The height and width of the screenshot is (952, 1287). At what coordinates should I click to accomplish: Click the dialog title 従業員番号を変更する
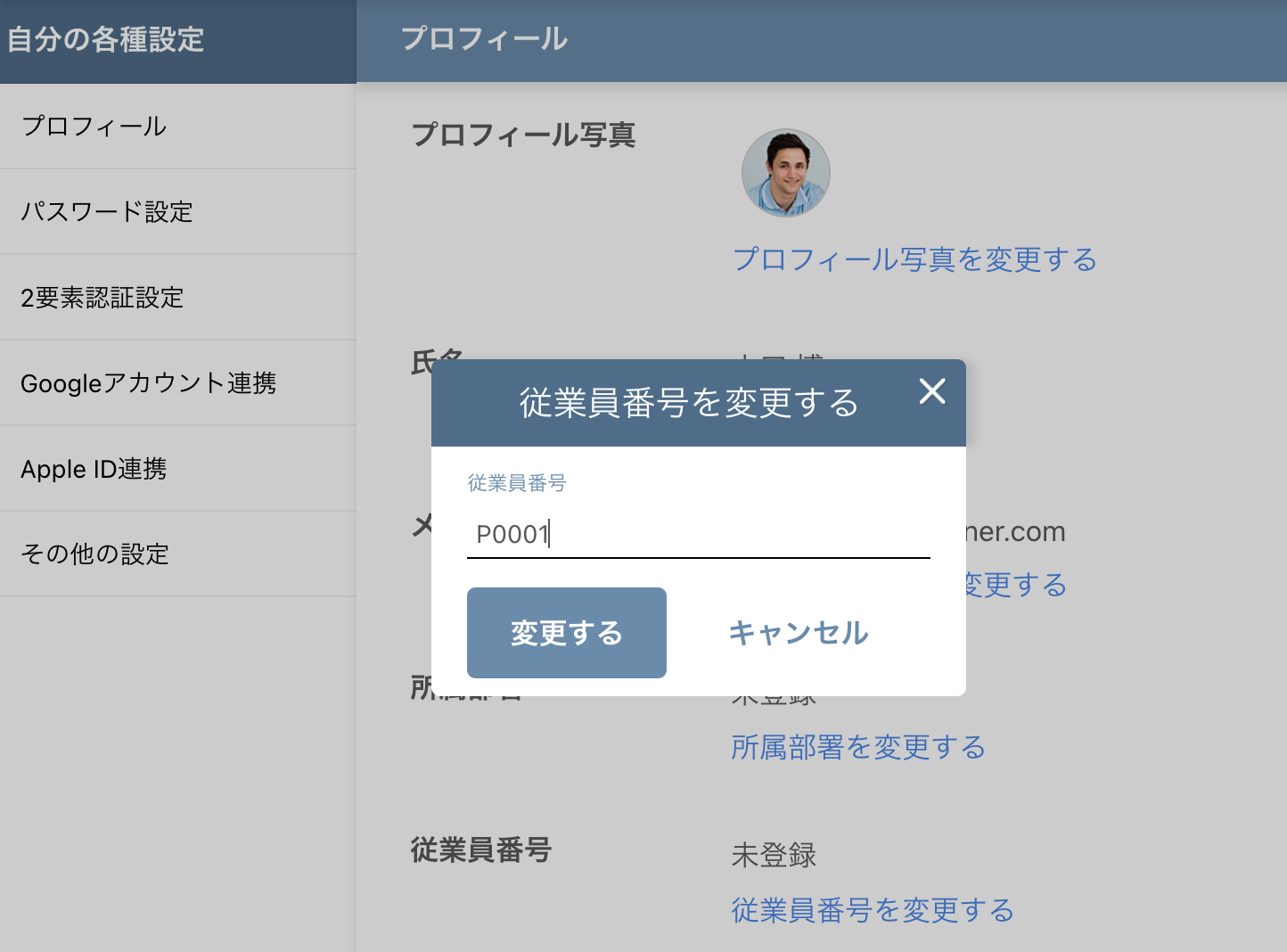(688, 402)
